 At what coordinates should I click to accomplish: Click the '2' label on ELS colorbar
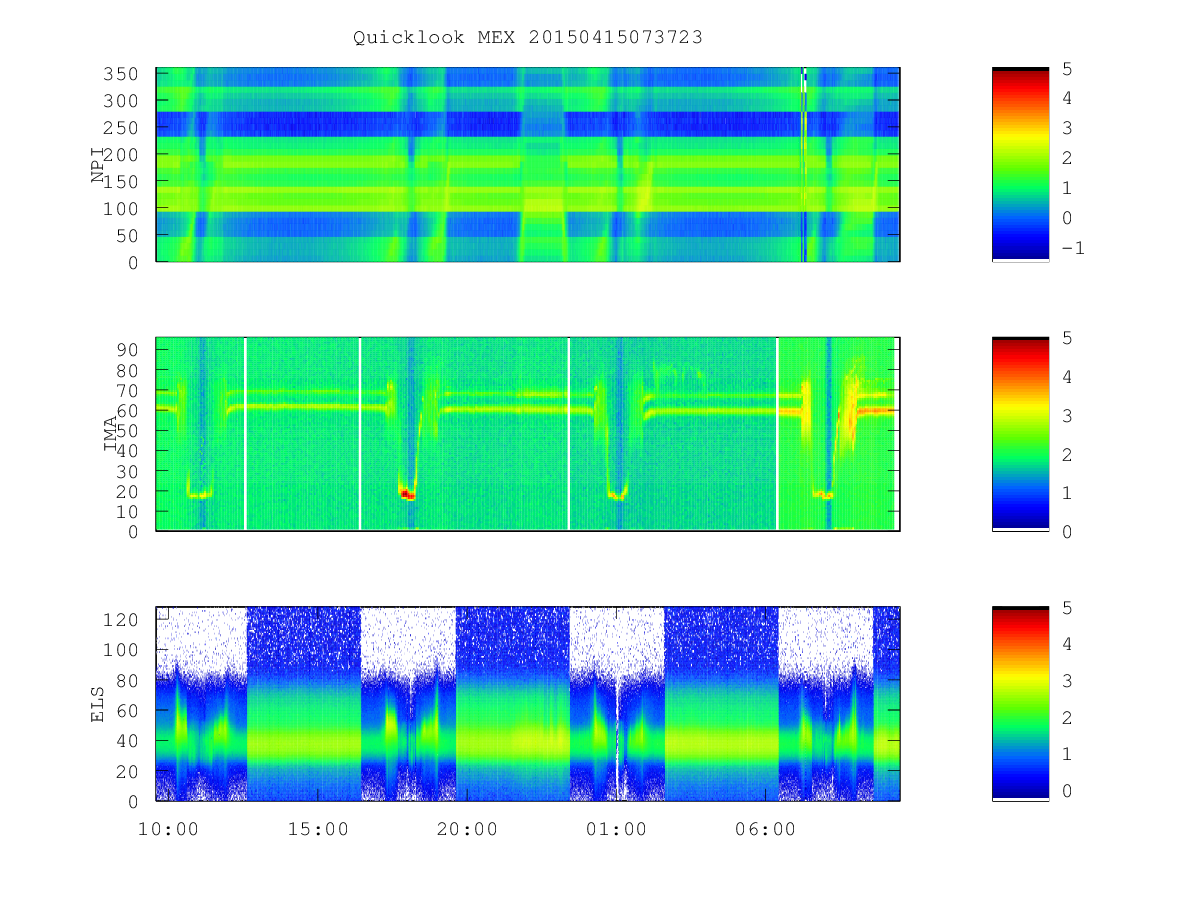point(1066,717)
